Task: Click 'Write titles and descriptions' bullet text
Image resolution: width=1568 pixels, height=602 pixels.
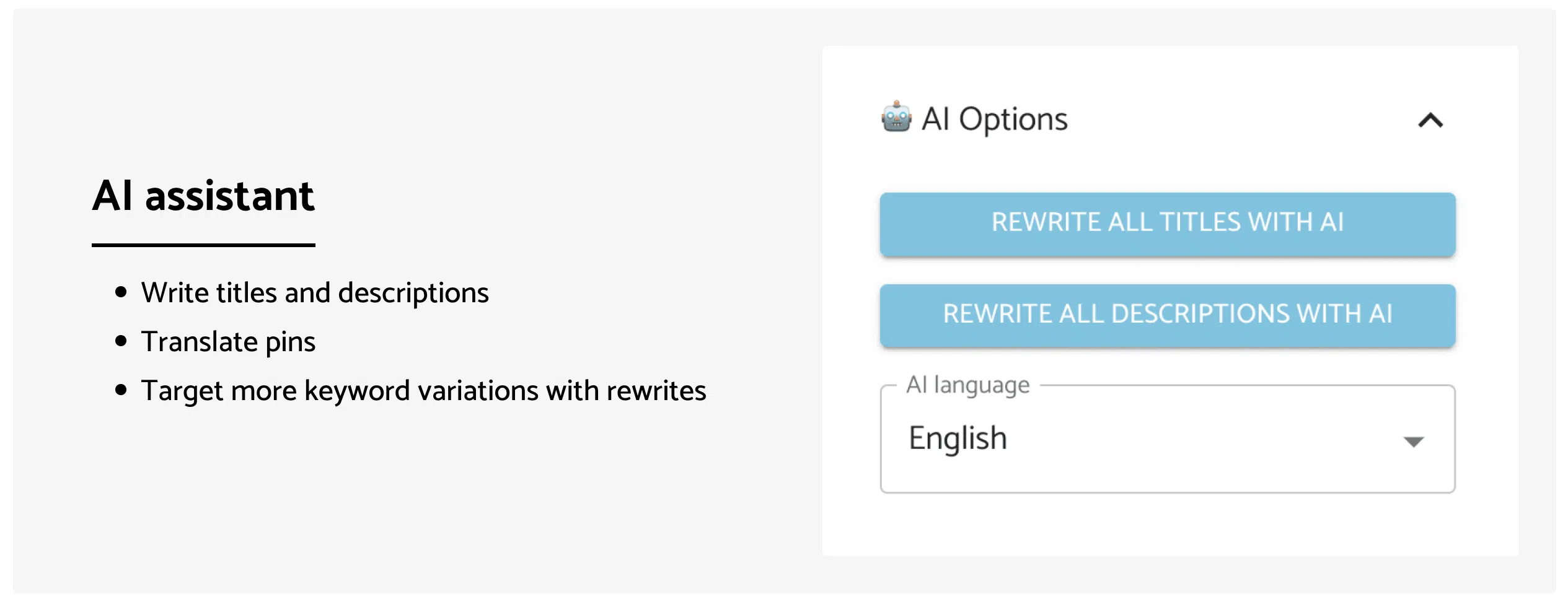Action: (x=315, y=293)
